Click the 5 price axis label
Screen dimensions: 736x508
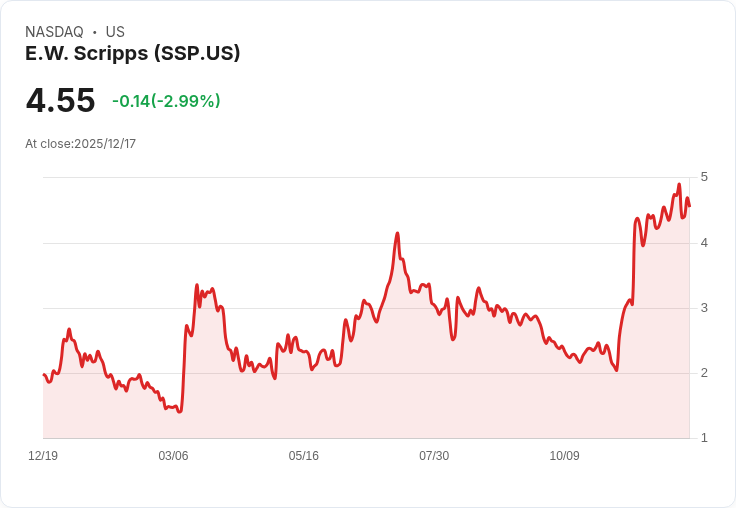tap(704, 177)
